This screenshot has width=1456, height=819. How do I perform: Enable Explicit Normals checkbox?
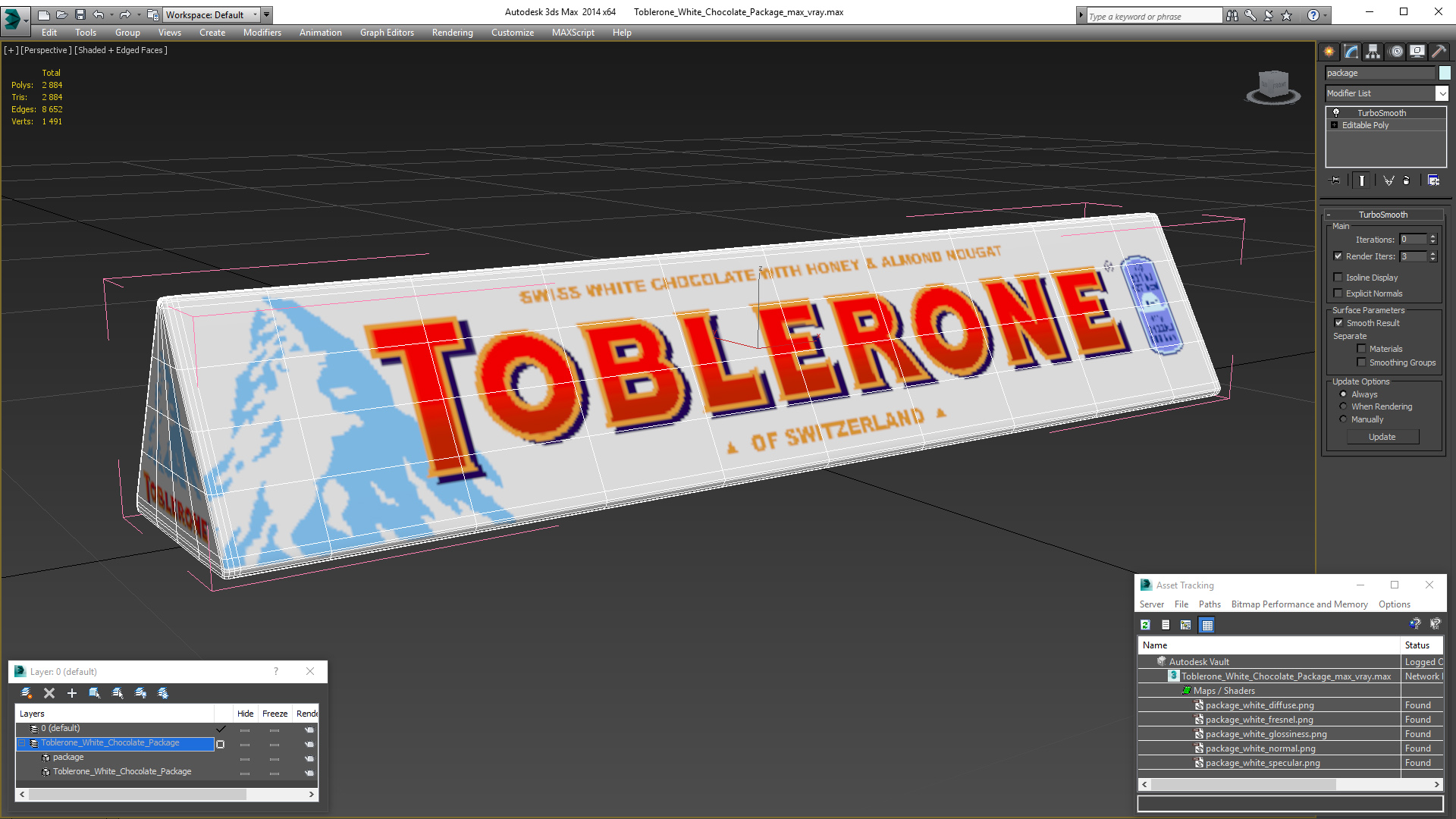pos(1338,293)
